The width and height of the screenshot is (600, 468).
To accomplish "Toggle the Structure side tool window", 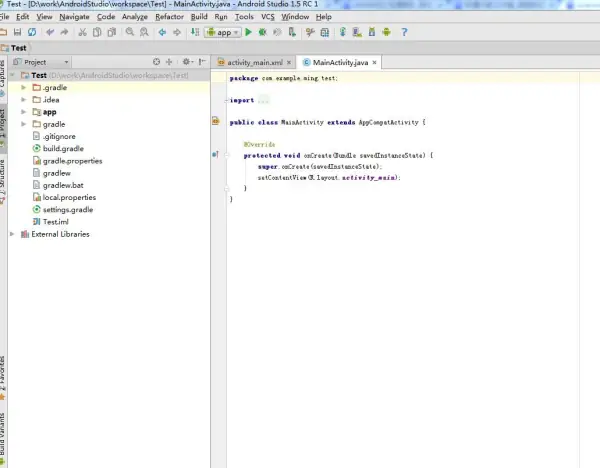I will click(3, 181).
